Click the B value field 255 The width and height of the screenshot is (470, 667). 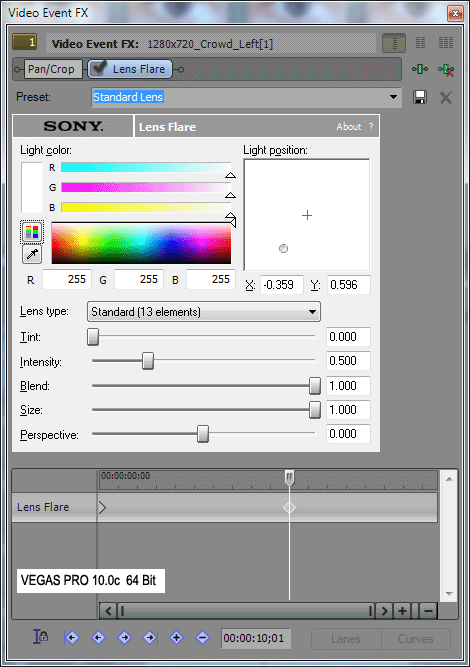click(x=211, y=279)
